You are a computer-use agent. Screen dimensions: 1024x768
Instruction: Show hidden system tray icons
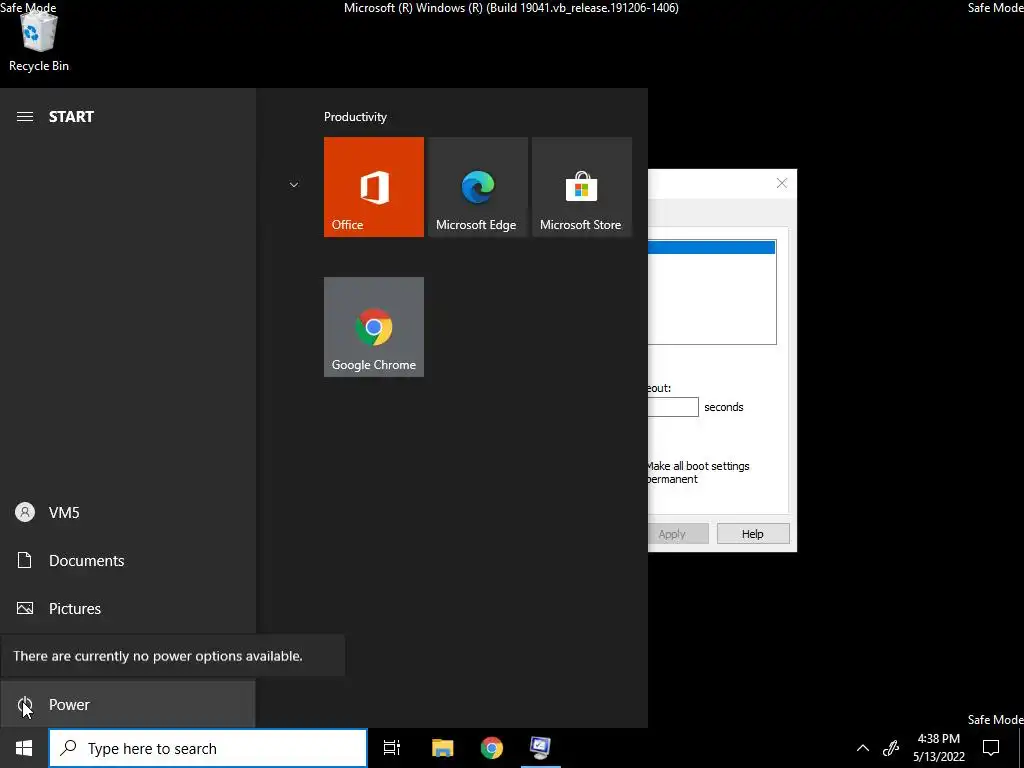(863, 748)
